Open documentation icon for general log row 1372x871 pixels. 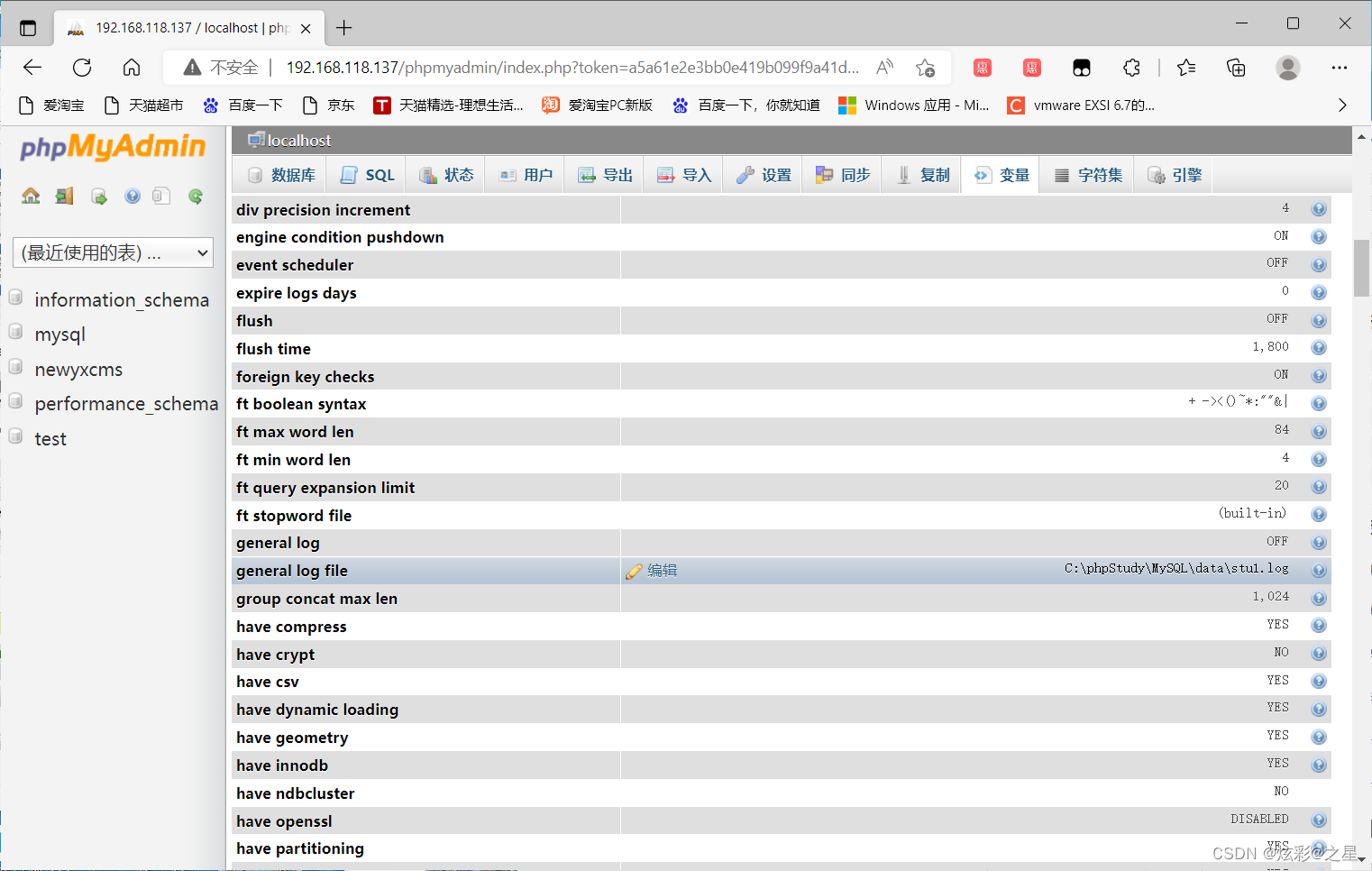click(x=1318, y=543)
